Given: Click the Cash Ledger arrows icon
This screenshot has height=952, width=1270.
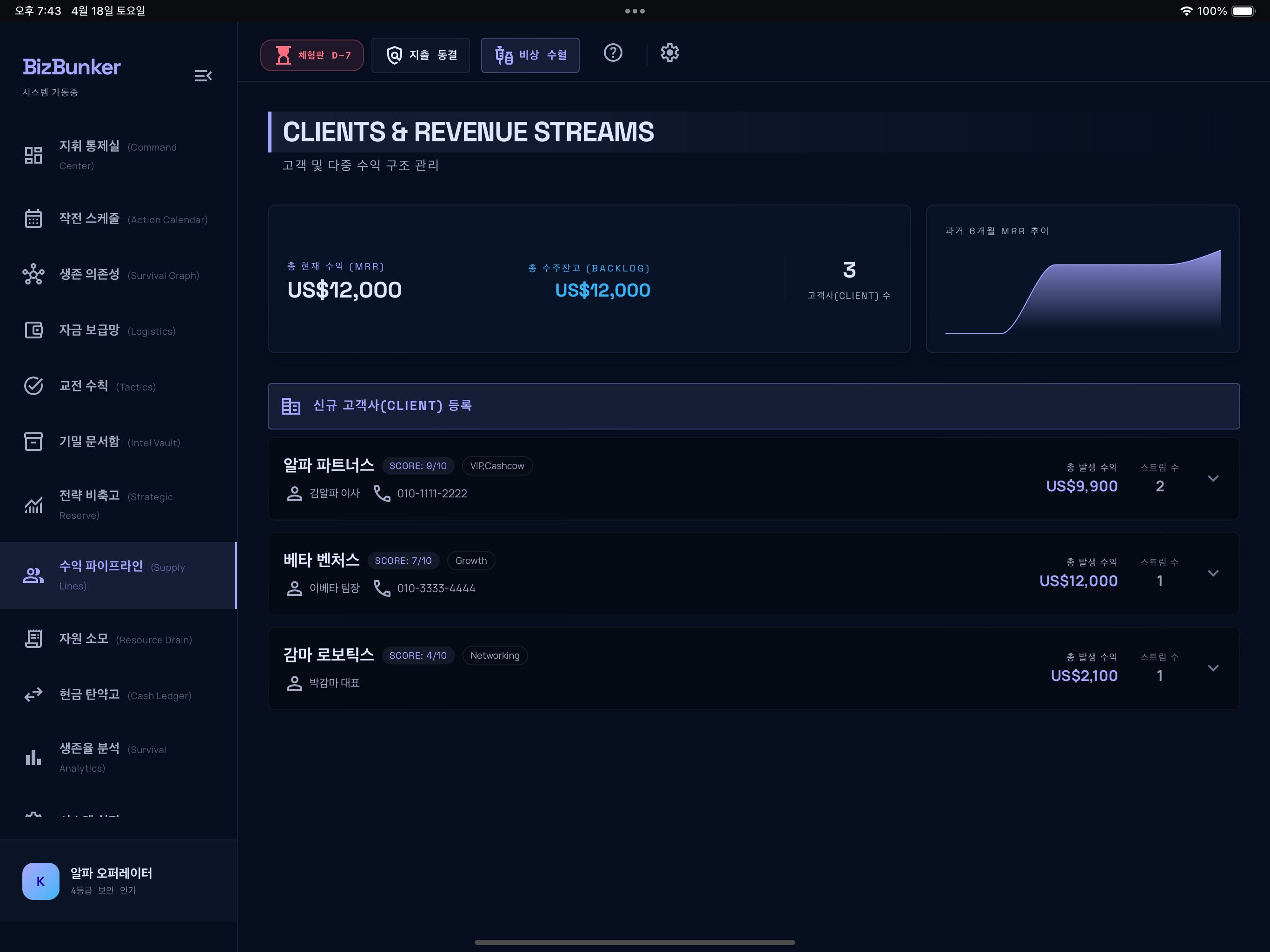Looking at the screenshot, I should tap(33, 695).
